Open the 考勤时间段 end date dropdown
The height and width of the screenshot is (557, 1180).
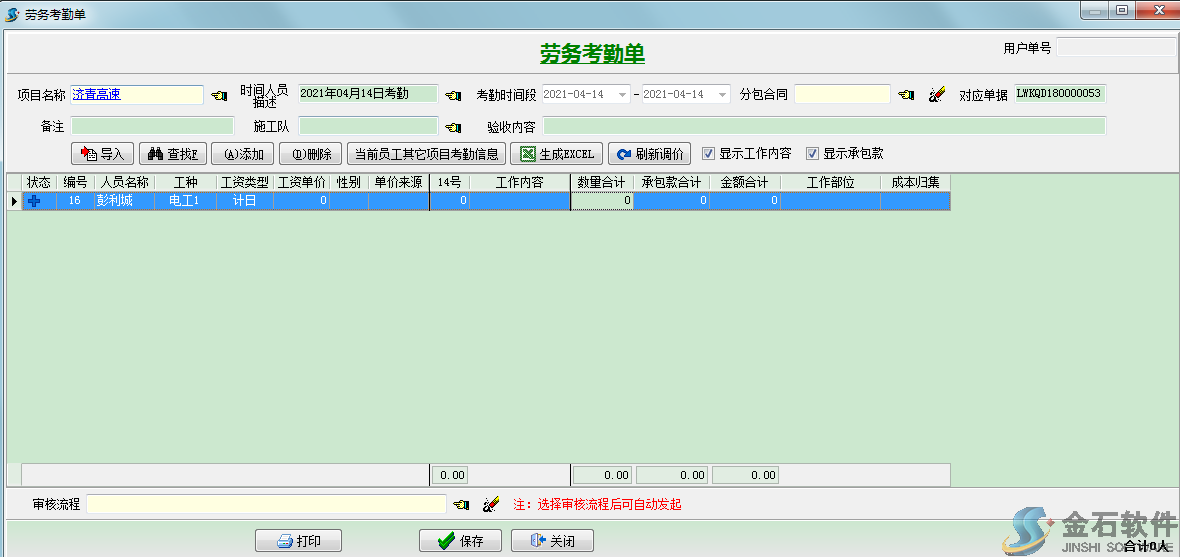(722, 95)
